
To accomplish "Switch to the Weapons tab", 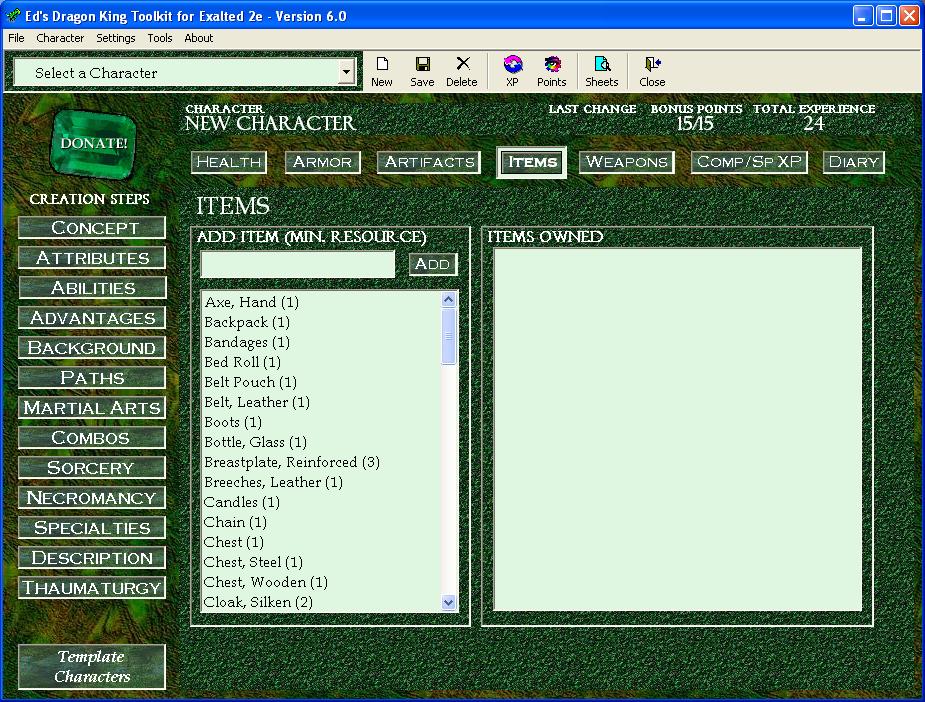I will coord(626,162).
